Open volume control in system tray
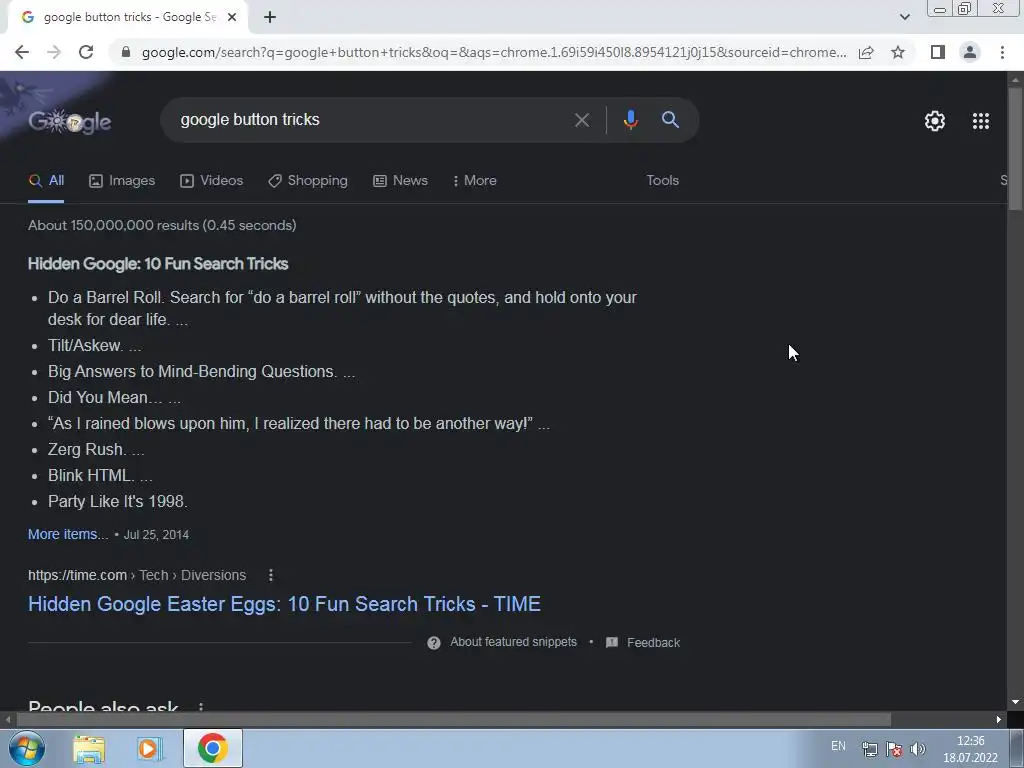The height and width of the screenshot is (768, 1024). coord(918,750)
